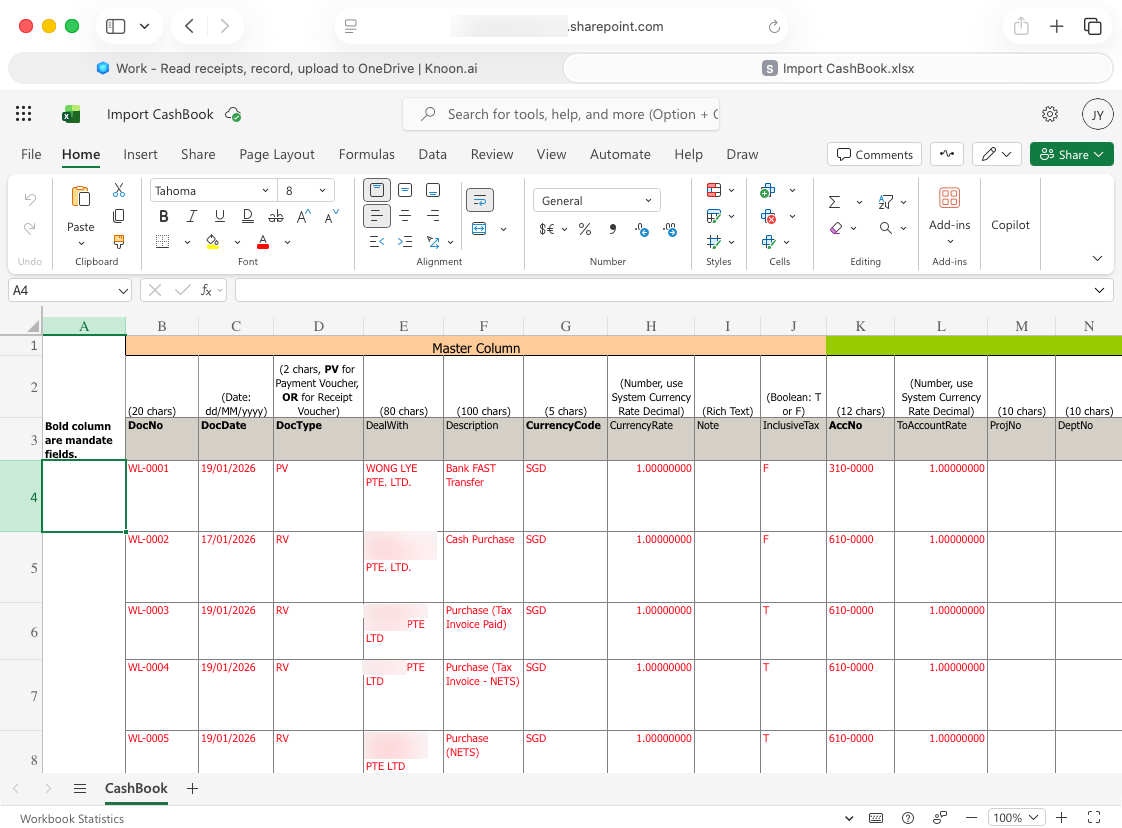Pick a font color from the red swatch
This screenshot has height=828, width=1122.
[262, 241]
